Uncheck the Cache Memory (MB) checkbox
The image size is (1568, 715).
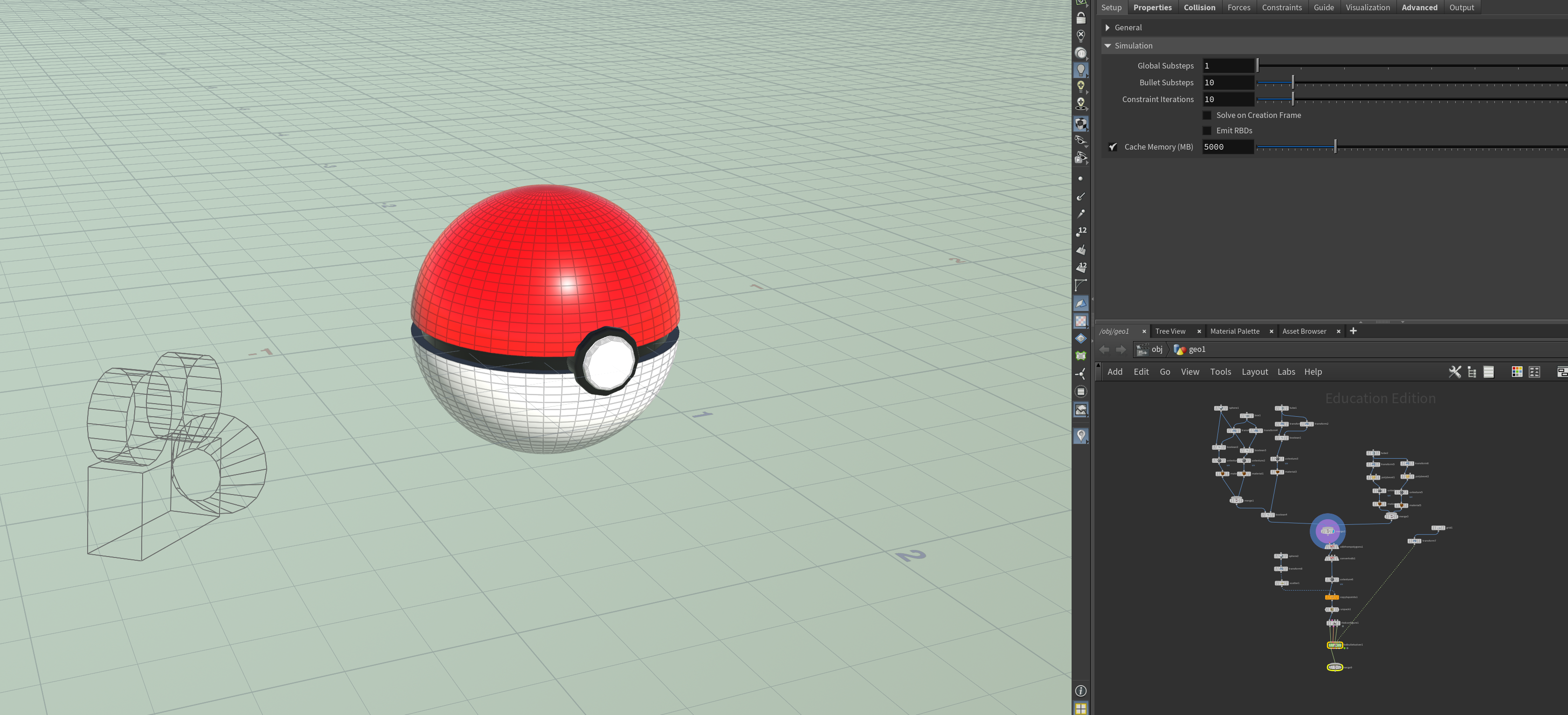[x=1112, y=147]
